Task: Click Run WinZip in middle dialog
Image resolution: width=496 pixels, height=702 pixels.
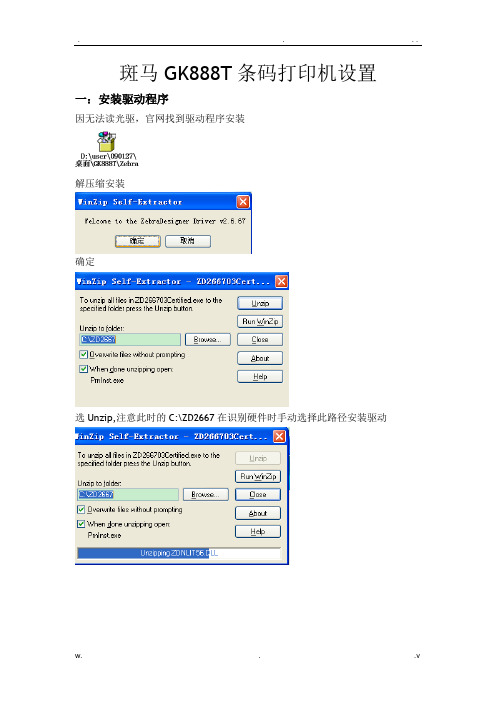Action: [260, 321]
